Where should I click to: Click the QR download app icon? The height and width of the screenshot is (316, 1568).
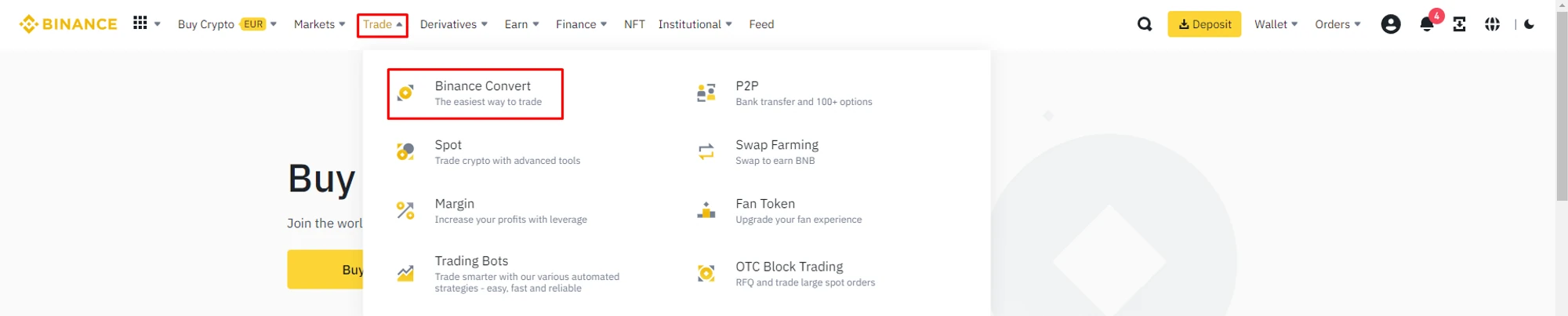pos(1459,24)
